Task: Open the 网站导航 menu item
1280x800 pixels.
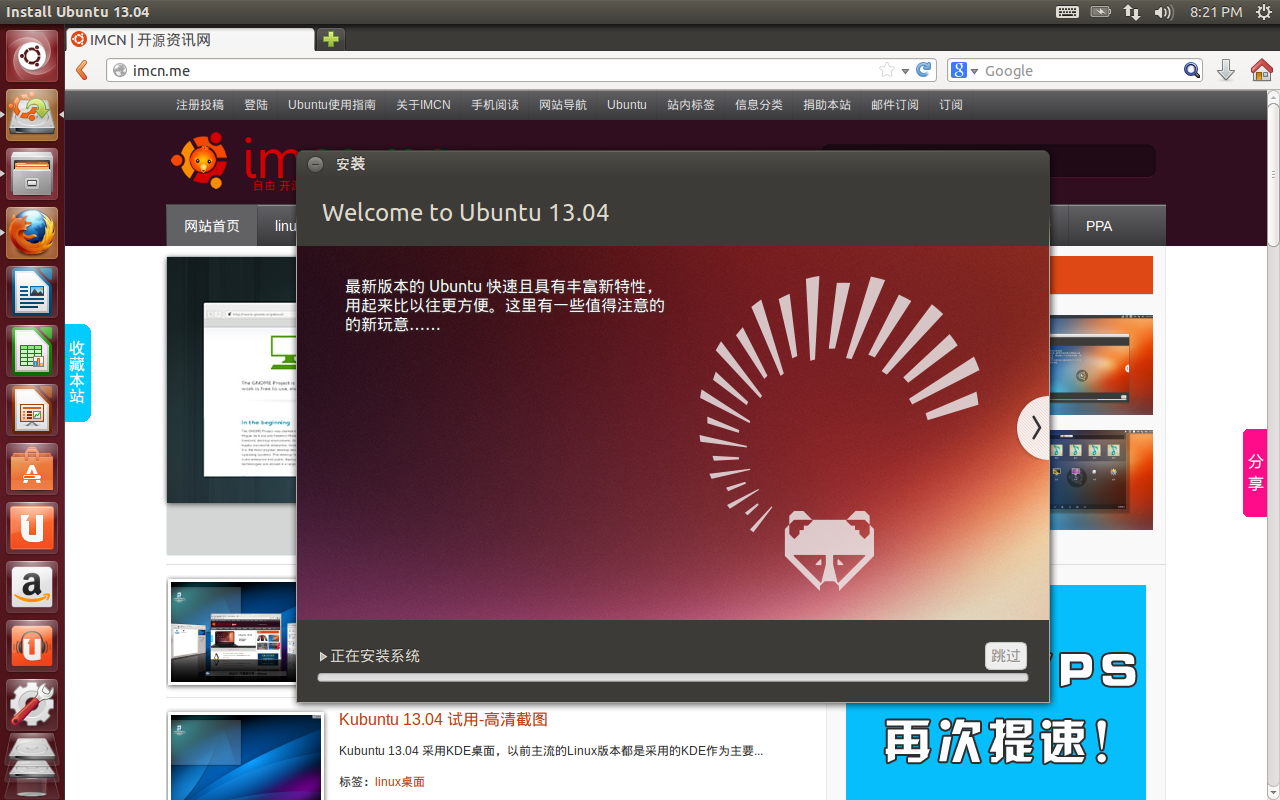Action: [563, 105]
